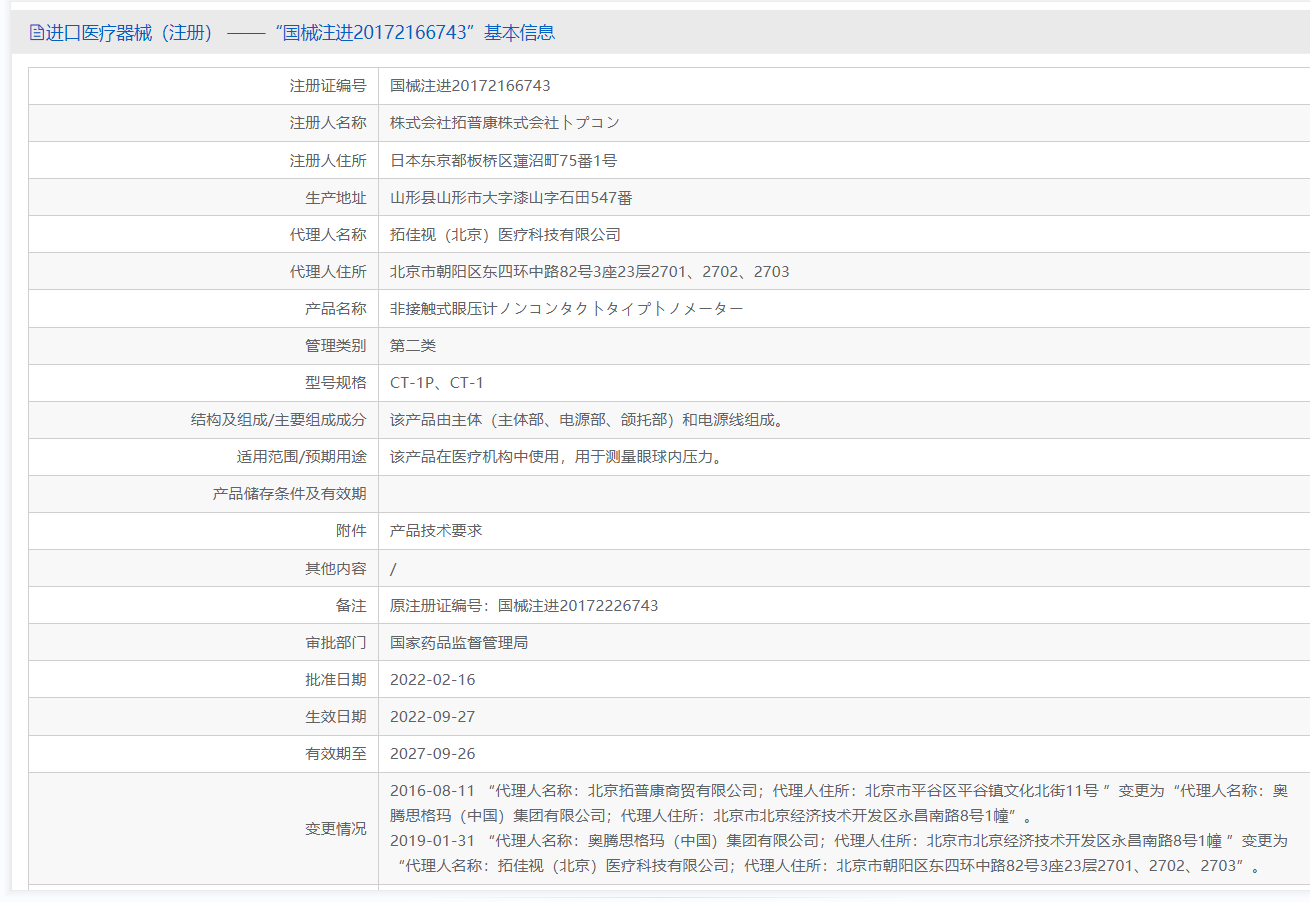Click the product name 非接触式眼压计 cell
The height and width of the screenshot is (902, 1310).
pos(560,307)
